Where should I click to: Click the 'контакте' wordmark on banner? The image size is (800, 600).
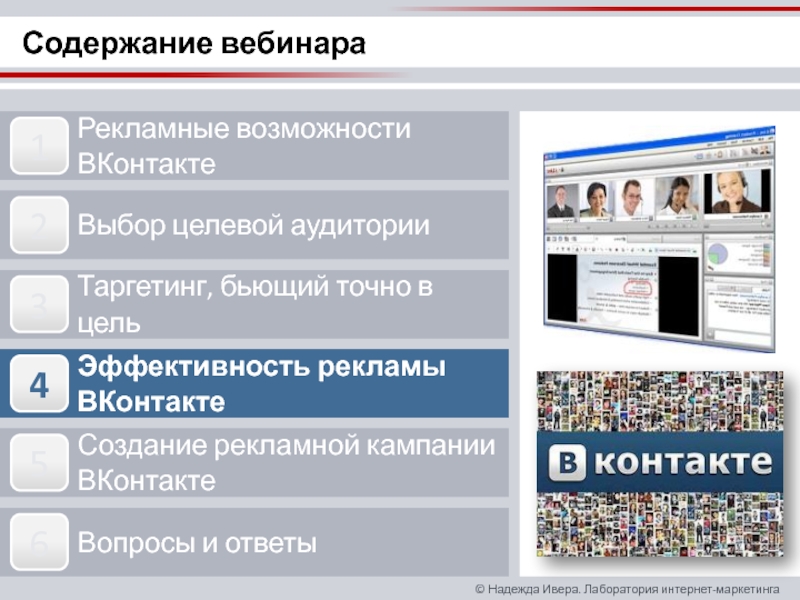(684, 462)
